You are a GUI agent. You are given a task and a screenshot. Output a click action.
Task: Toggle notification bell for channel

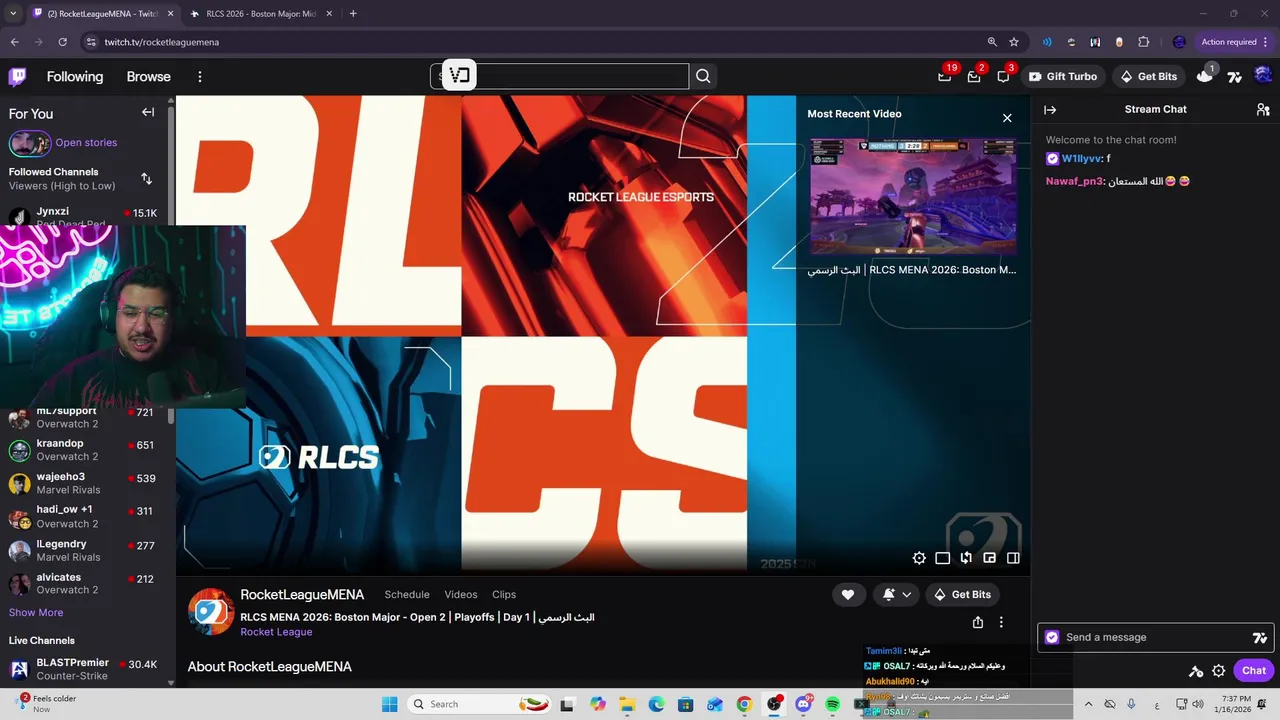pyautogui.click(x=889, y=594)
